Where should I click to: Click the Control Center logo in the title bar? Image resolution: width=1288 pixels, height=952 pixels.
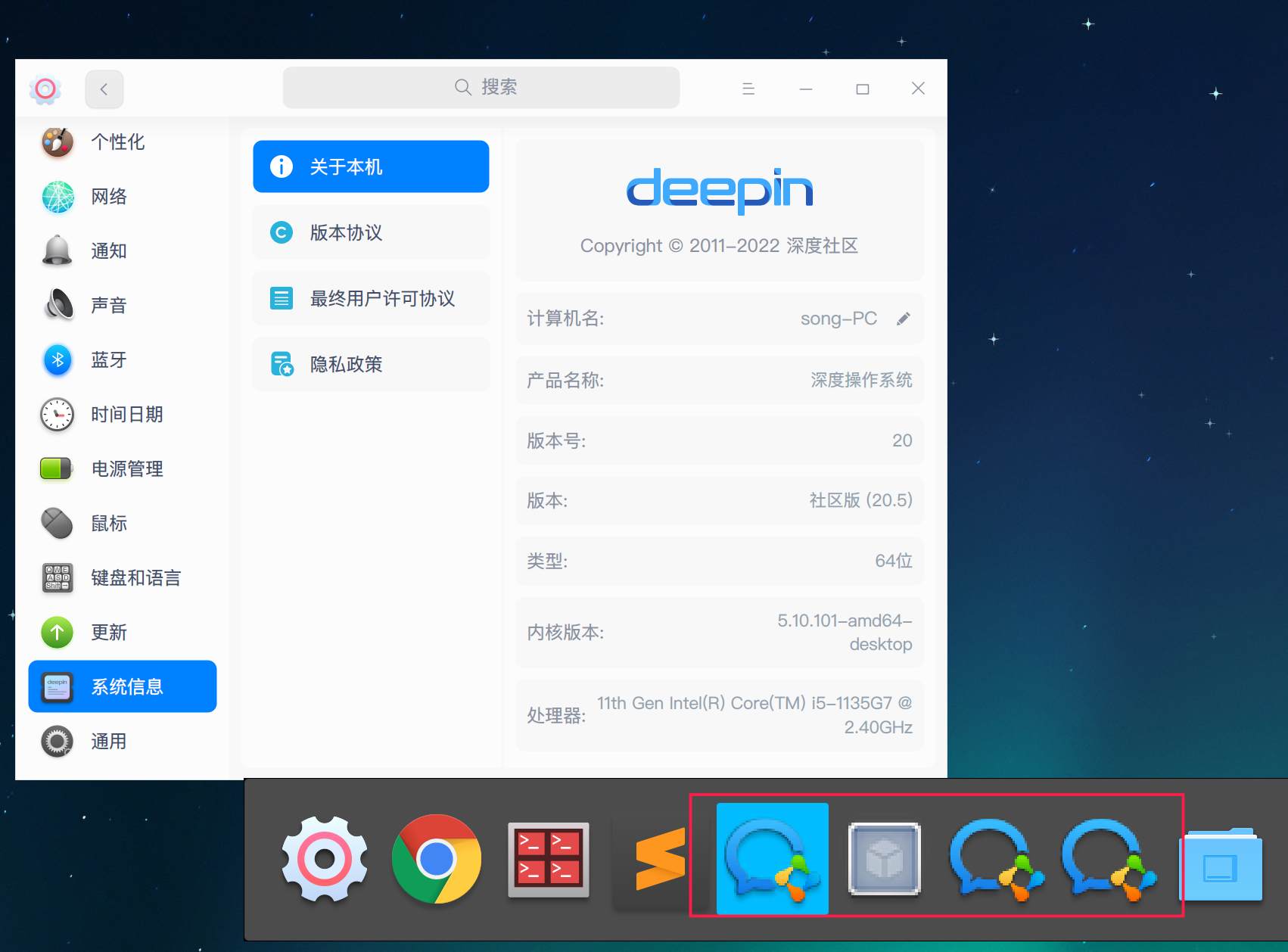tap(45, 89)
